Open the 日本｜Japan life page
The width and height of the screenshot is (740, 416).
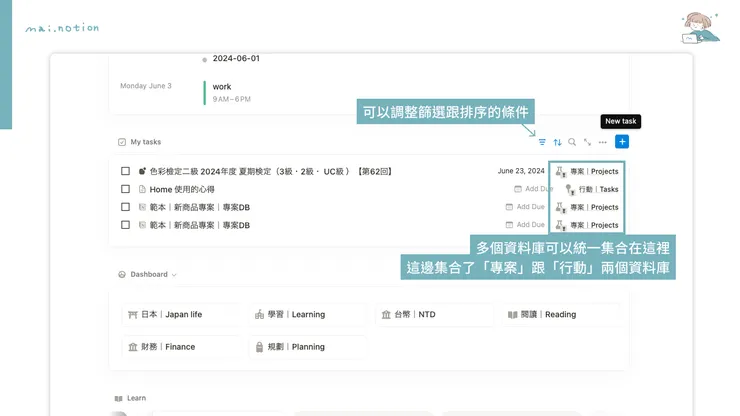[181, 314]
